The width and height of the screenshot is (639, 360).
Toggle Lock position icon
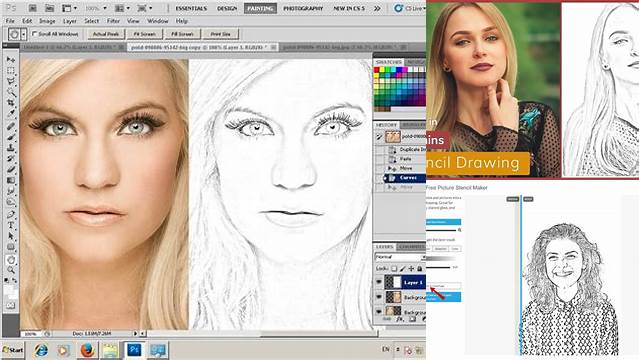click(411, 269)
